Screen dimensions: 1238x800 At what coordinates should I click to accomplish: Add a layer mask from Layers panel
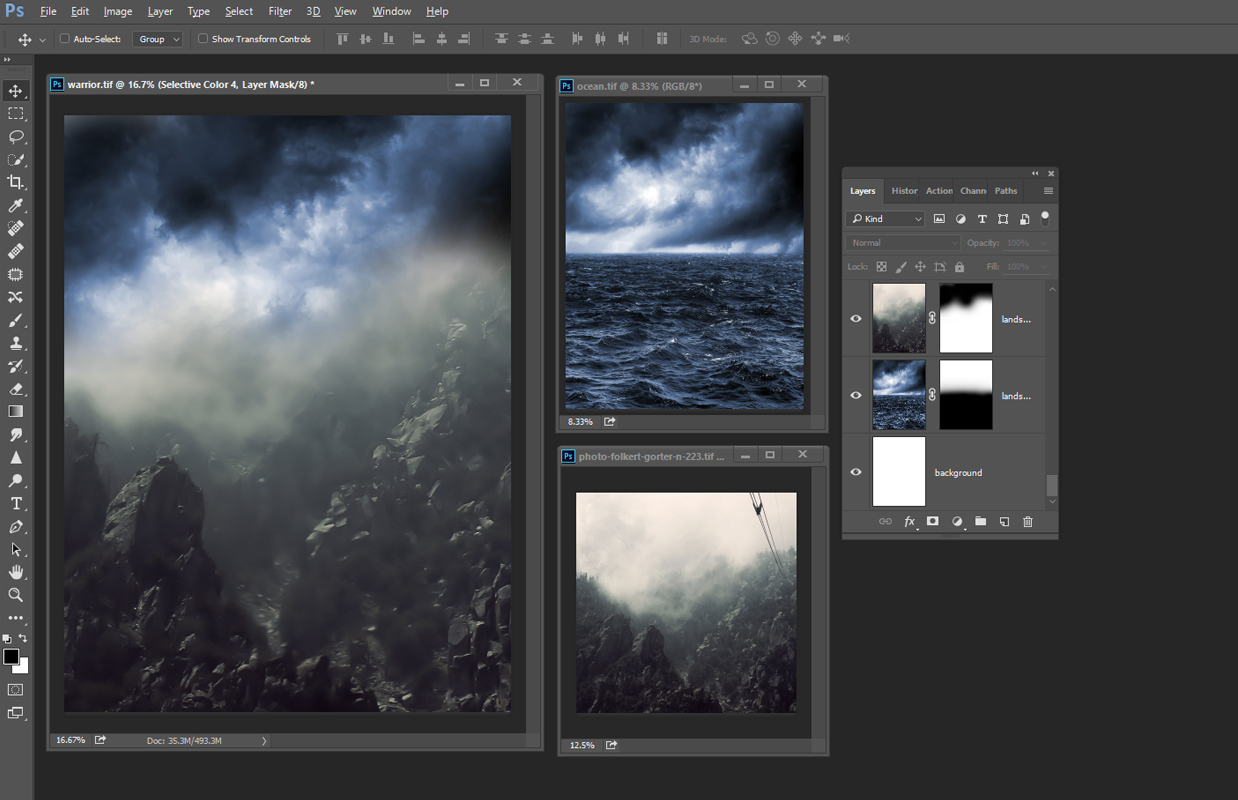coord(932,522)
